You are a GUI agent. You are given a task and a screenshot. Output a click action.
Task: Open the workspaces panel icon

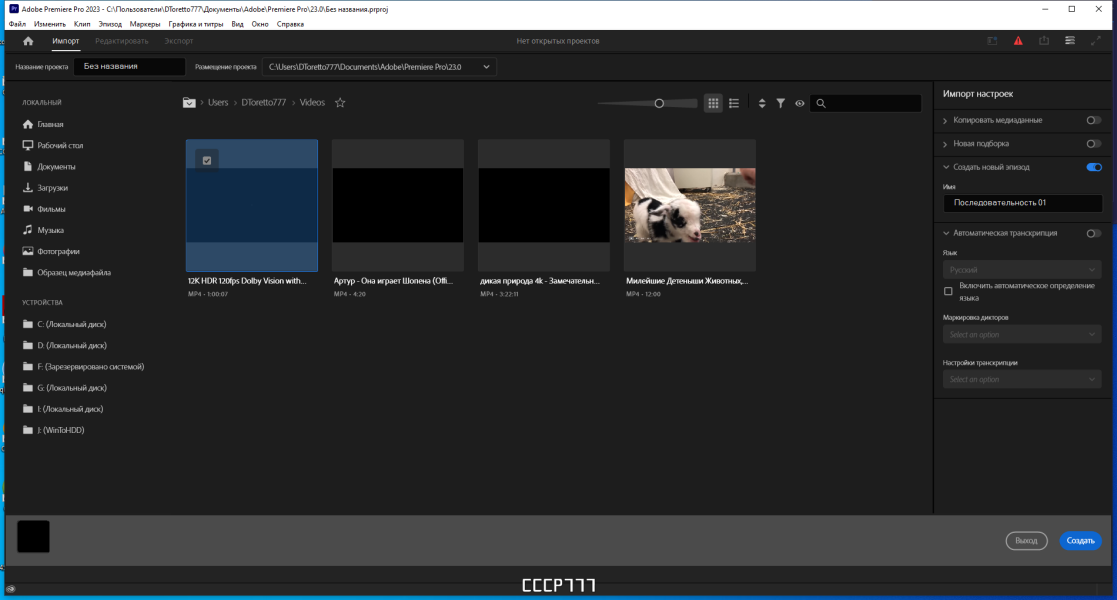(x=1070, y=41)
